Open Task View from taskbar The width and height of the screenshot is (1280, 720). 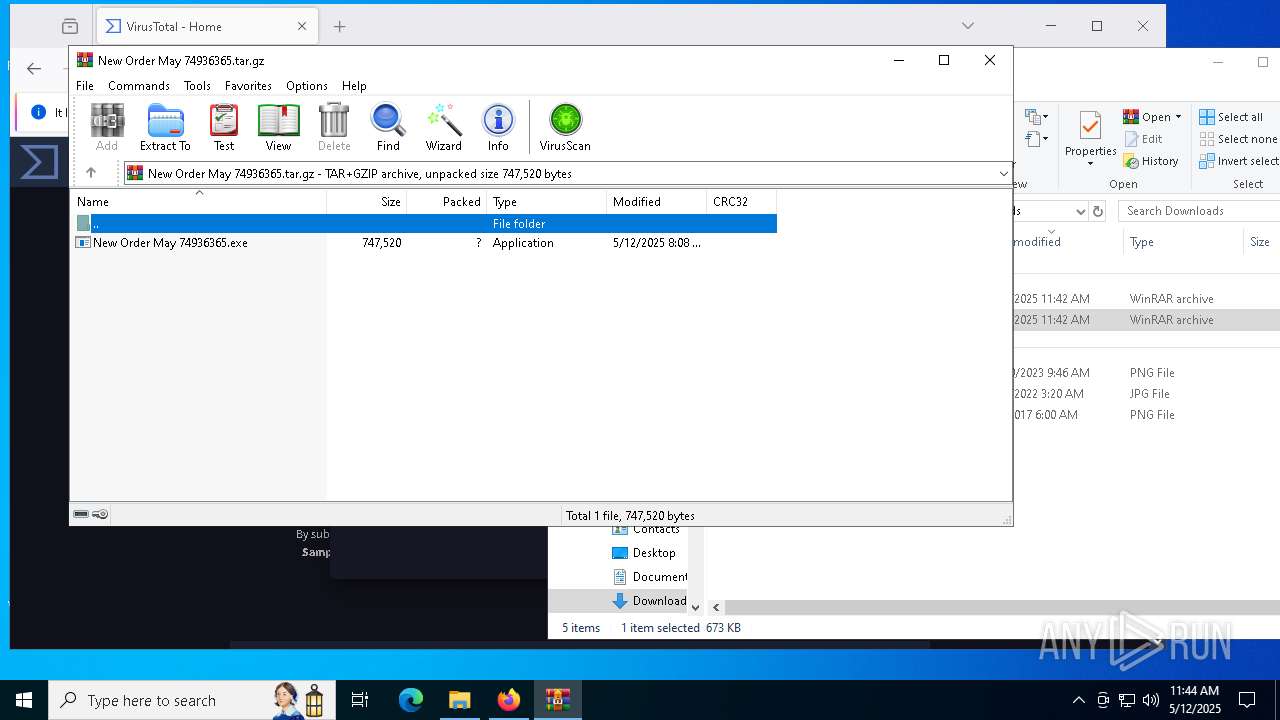pyautogui.click(x=360, y=700)
